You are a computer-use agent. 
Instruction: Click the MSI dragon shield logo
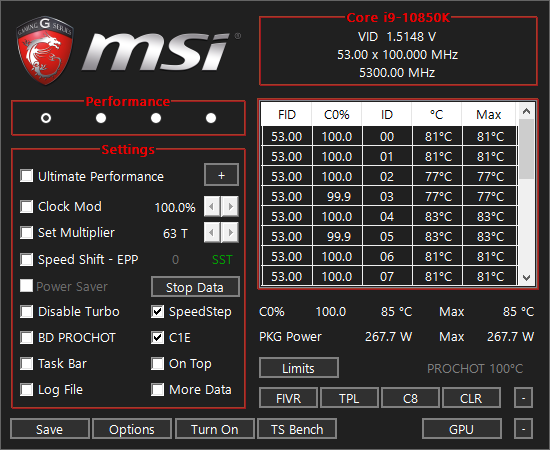45,50
